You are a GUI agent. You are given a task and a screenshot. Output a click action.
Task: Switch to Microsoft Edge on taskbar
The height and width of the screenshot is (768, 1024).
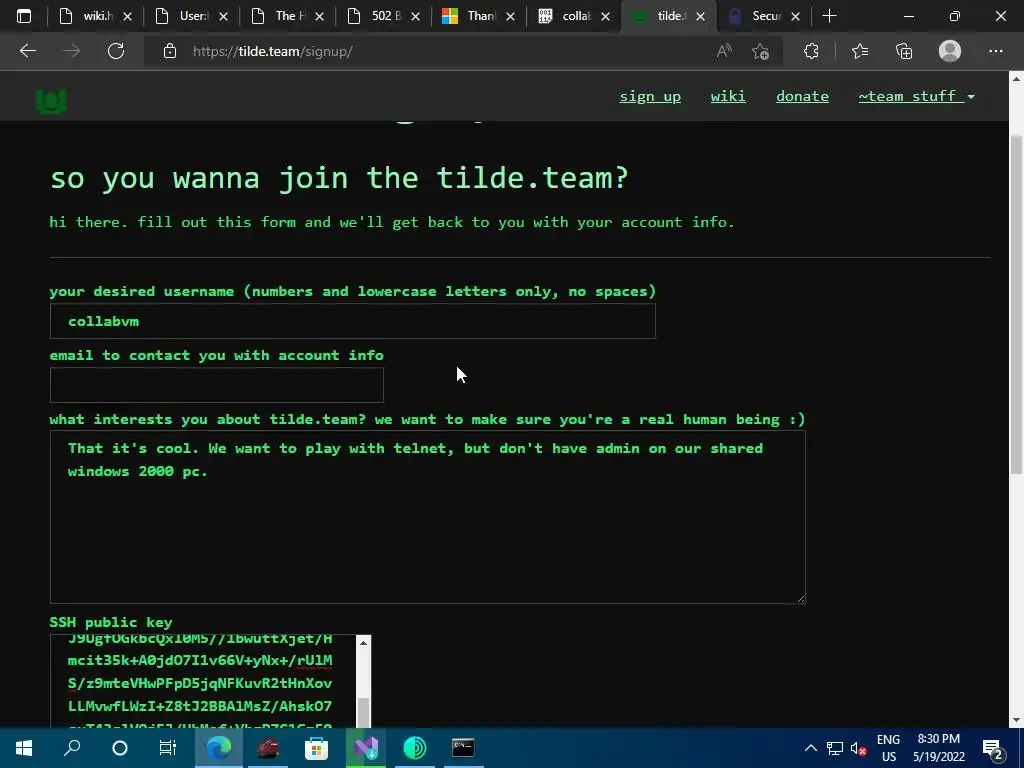coord(219,748)
